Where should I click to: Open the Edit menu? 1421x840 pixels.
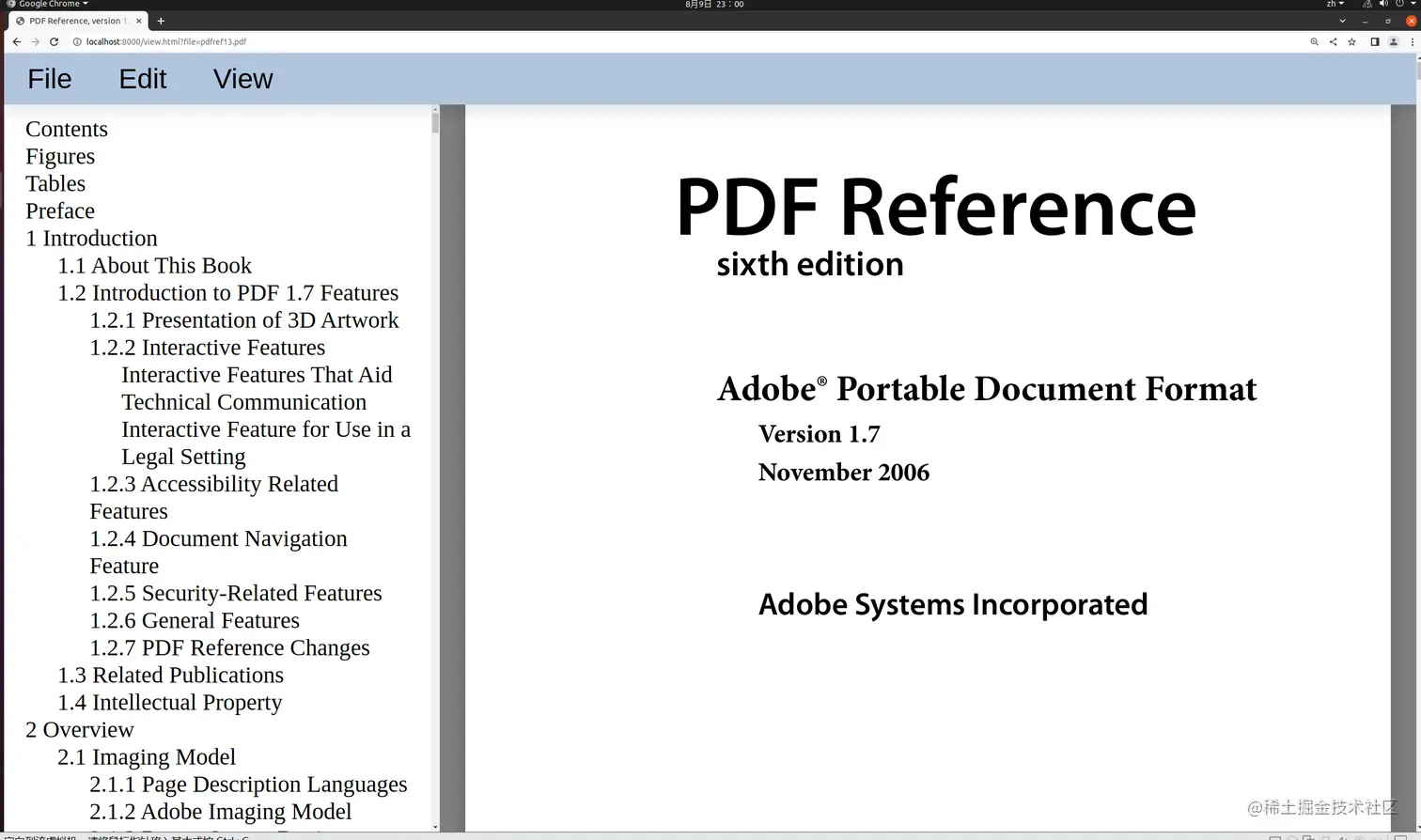click(143, 79)
